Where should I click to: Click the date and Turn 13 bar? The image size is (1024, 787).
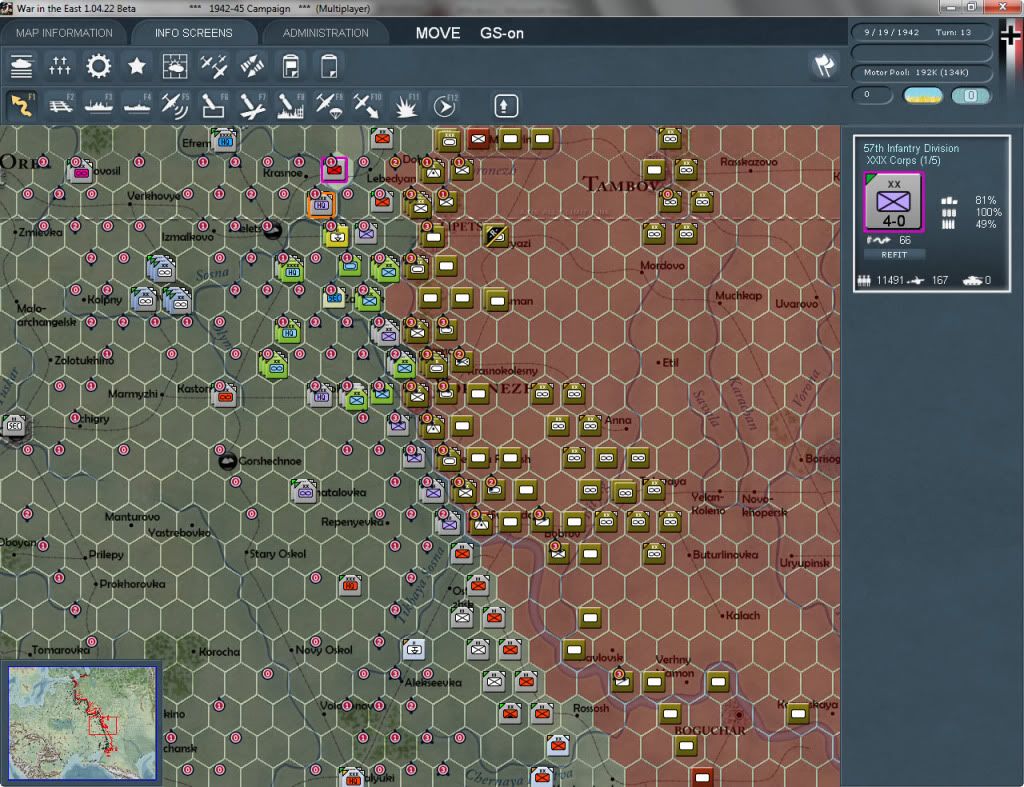[x=921, y=32]
